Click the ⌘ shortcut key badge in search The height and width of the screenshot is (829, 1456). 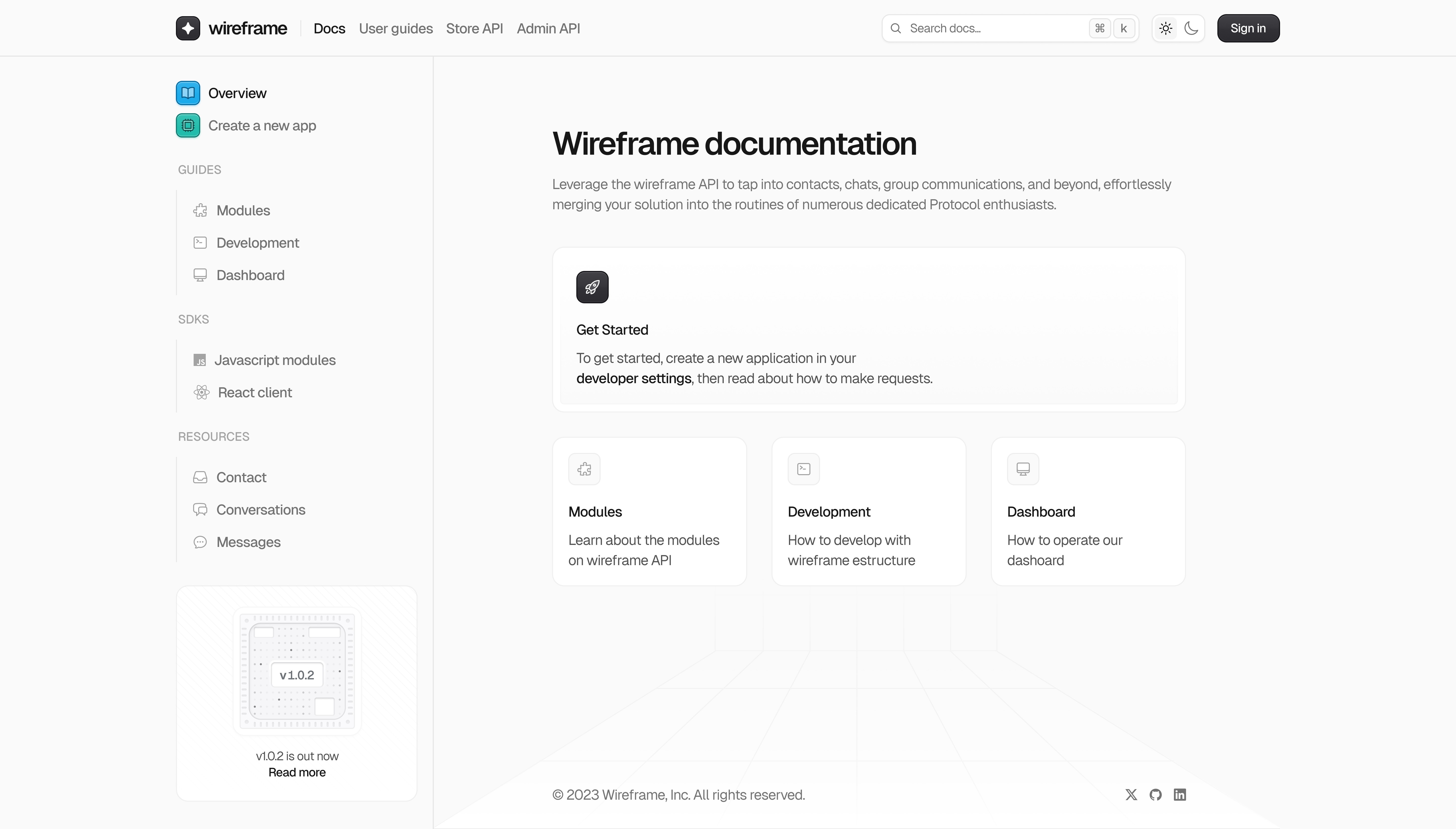tap(1100, 29)
